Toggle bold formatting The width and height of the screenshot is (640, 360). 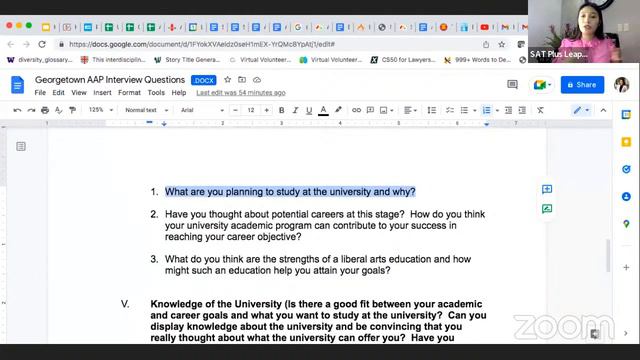coord(281,110)
